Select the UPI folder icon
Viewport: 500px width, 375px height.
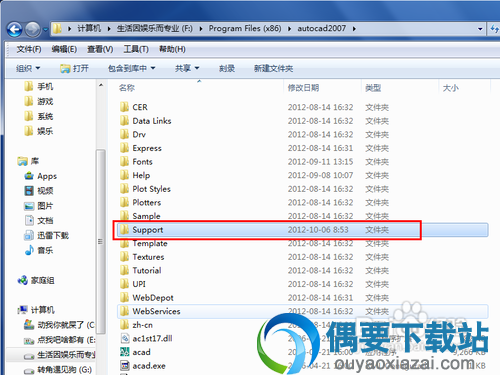[124, 284]
